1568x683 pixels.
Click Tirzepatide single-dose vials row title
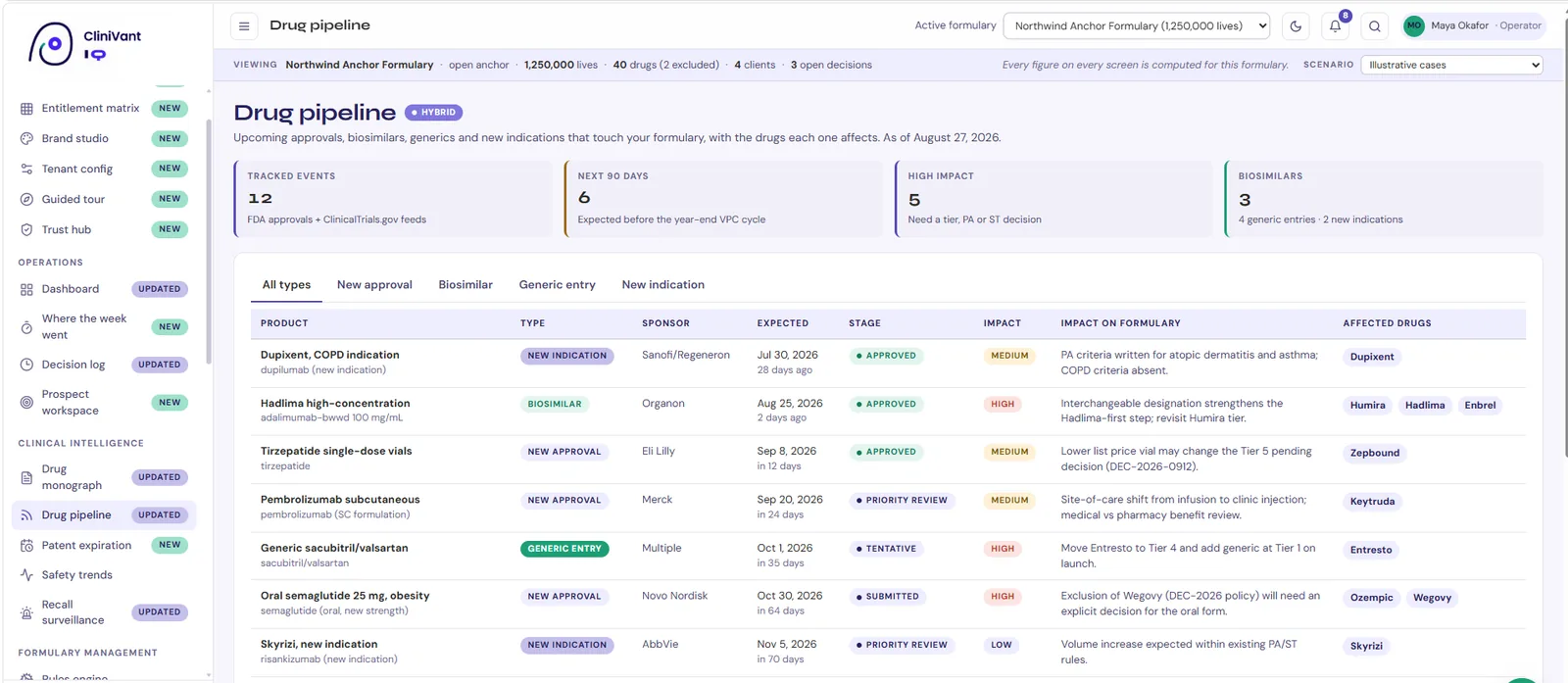click(x=336, y=452)
